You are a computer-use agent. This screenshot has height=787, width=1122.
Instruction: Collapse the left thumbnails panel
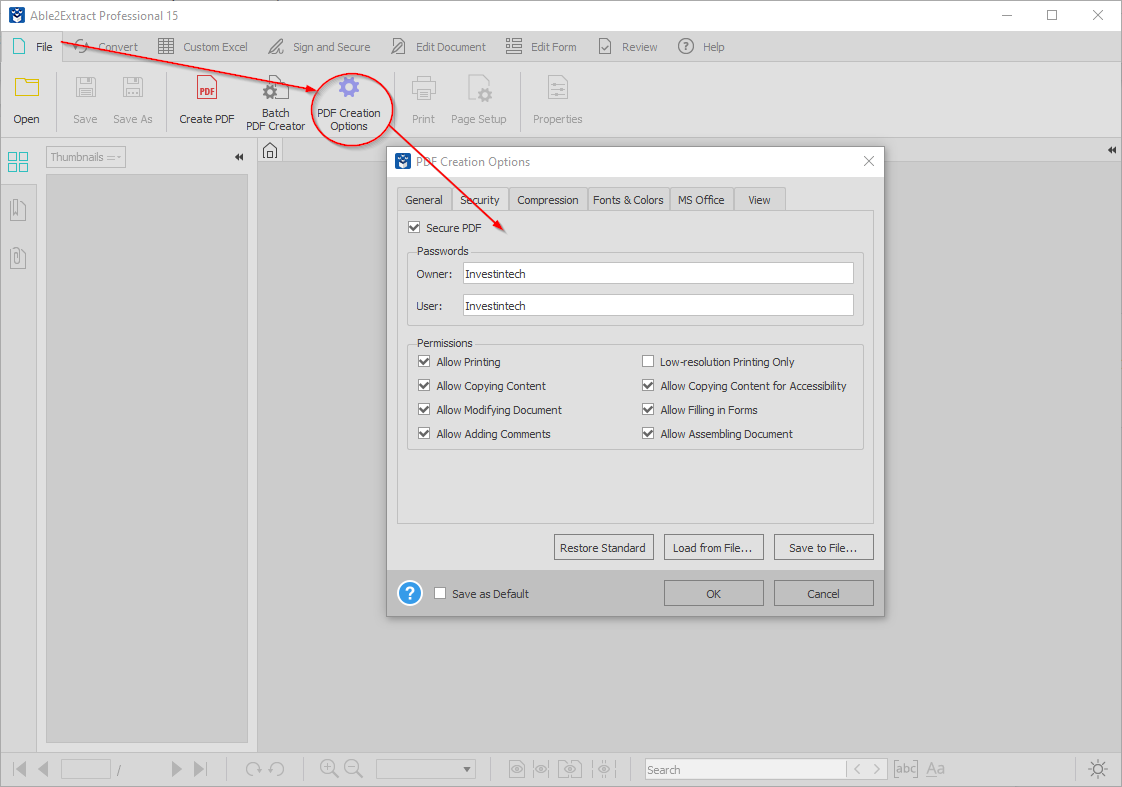tap(239, 157)
